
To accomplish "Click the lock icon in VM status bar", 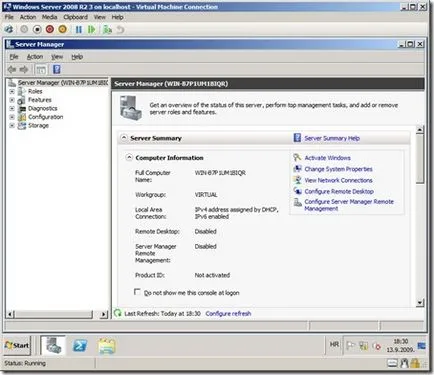I will click(x=415, y=363).
